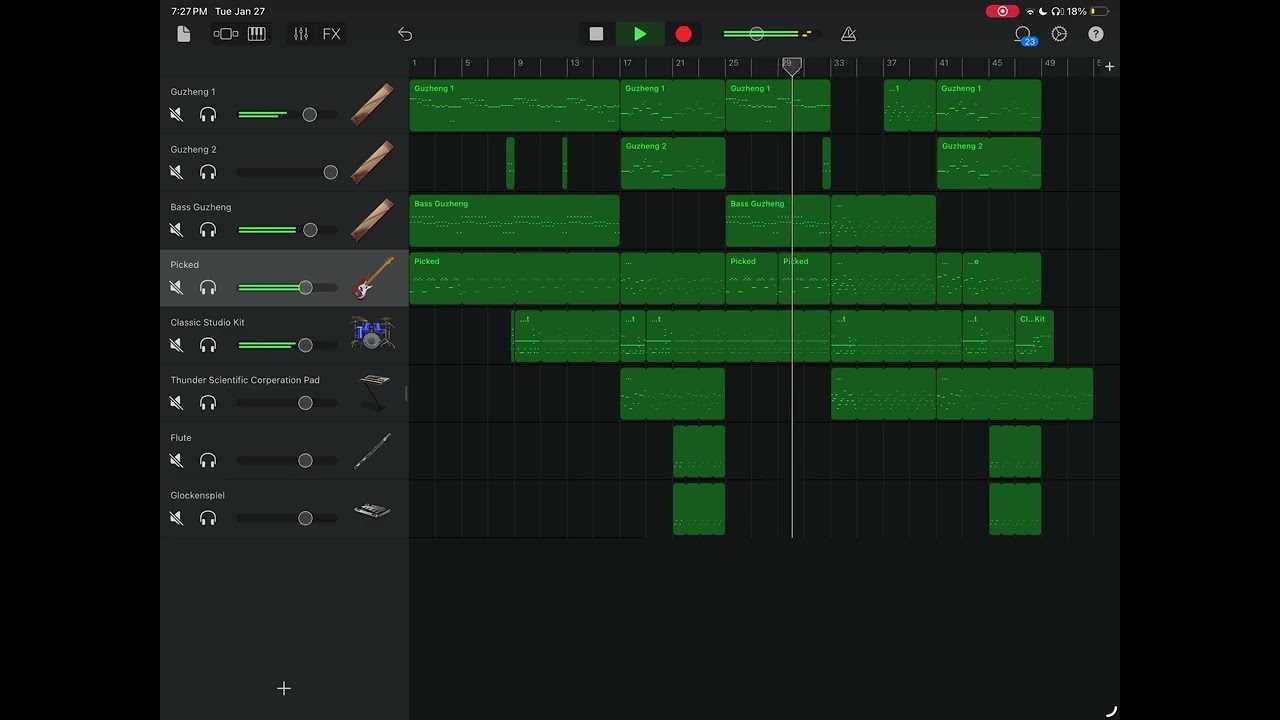Select the Guzheng 2 instrument icon
The height and width of the screenshot is (720, 1280).
372,163
